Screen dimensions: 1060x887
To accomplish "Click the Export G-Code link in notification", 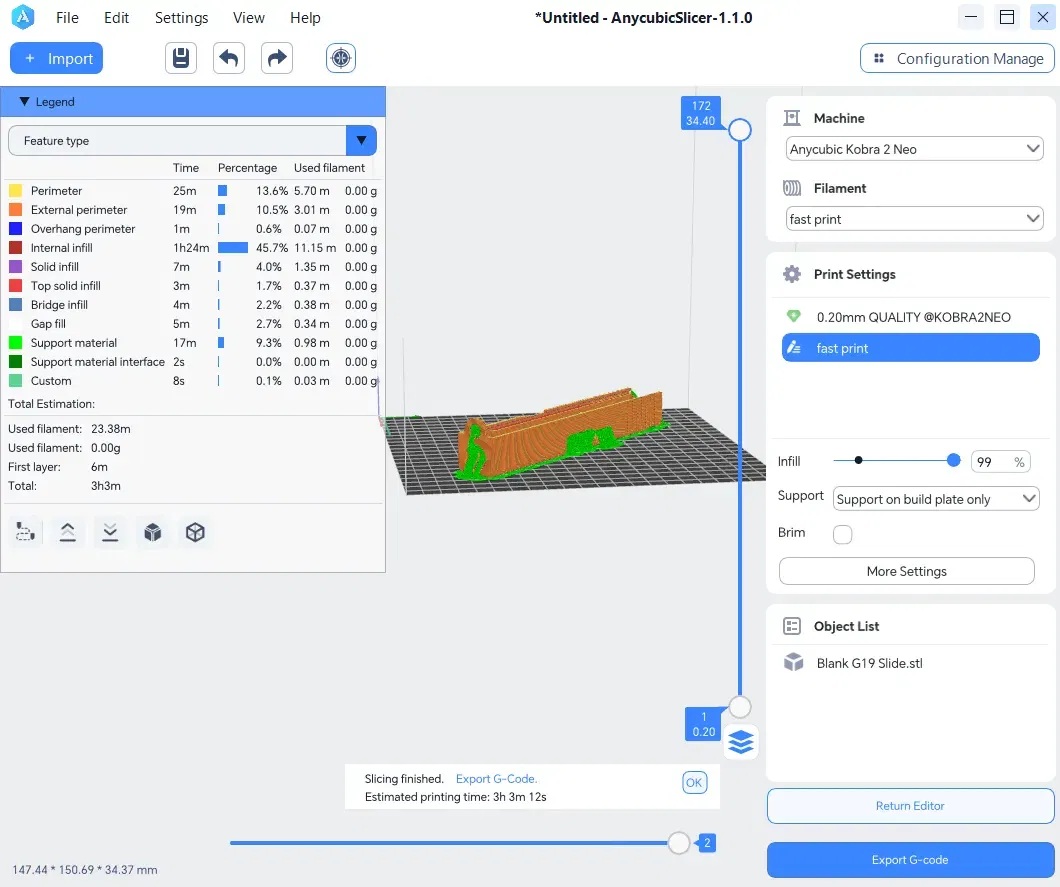I will [x=496, y=779].
